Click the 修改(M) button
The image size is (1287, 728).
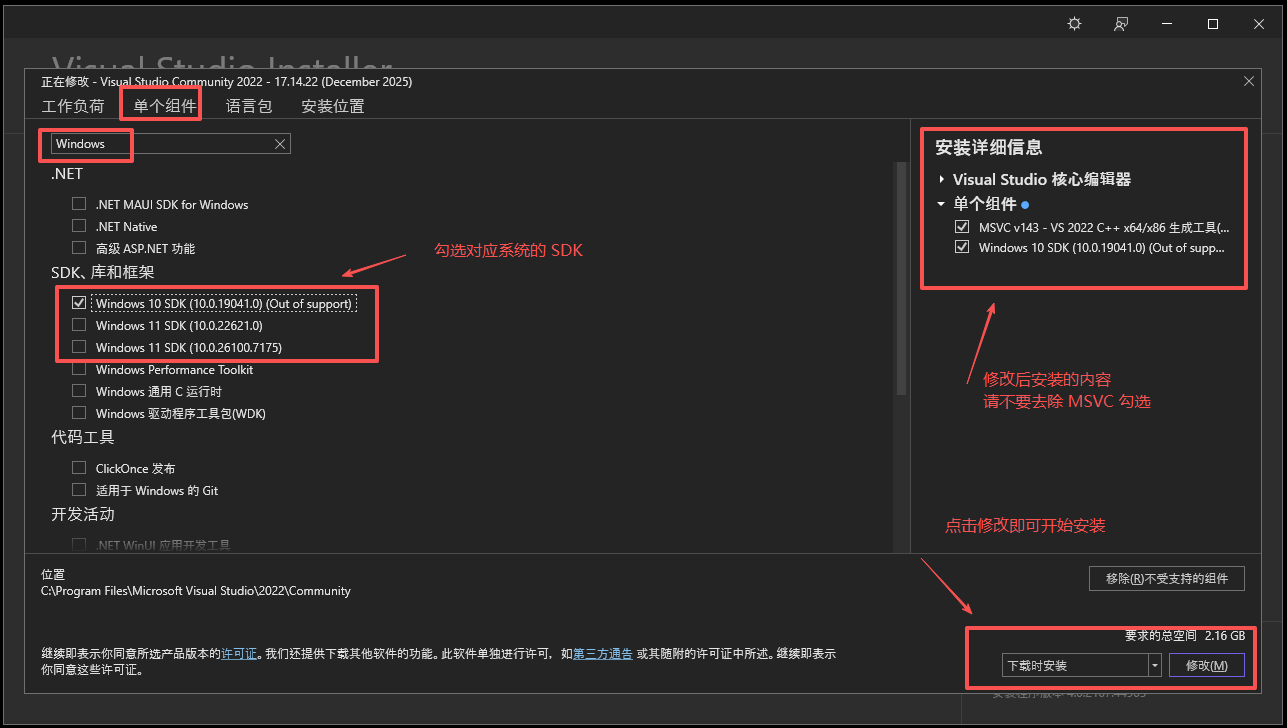1206,665
